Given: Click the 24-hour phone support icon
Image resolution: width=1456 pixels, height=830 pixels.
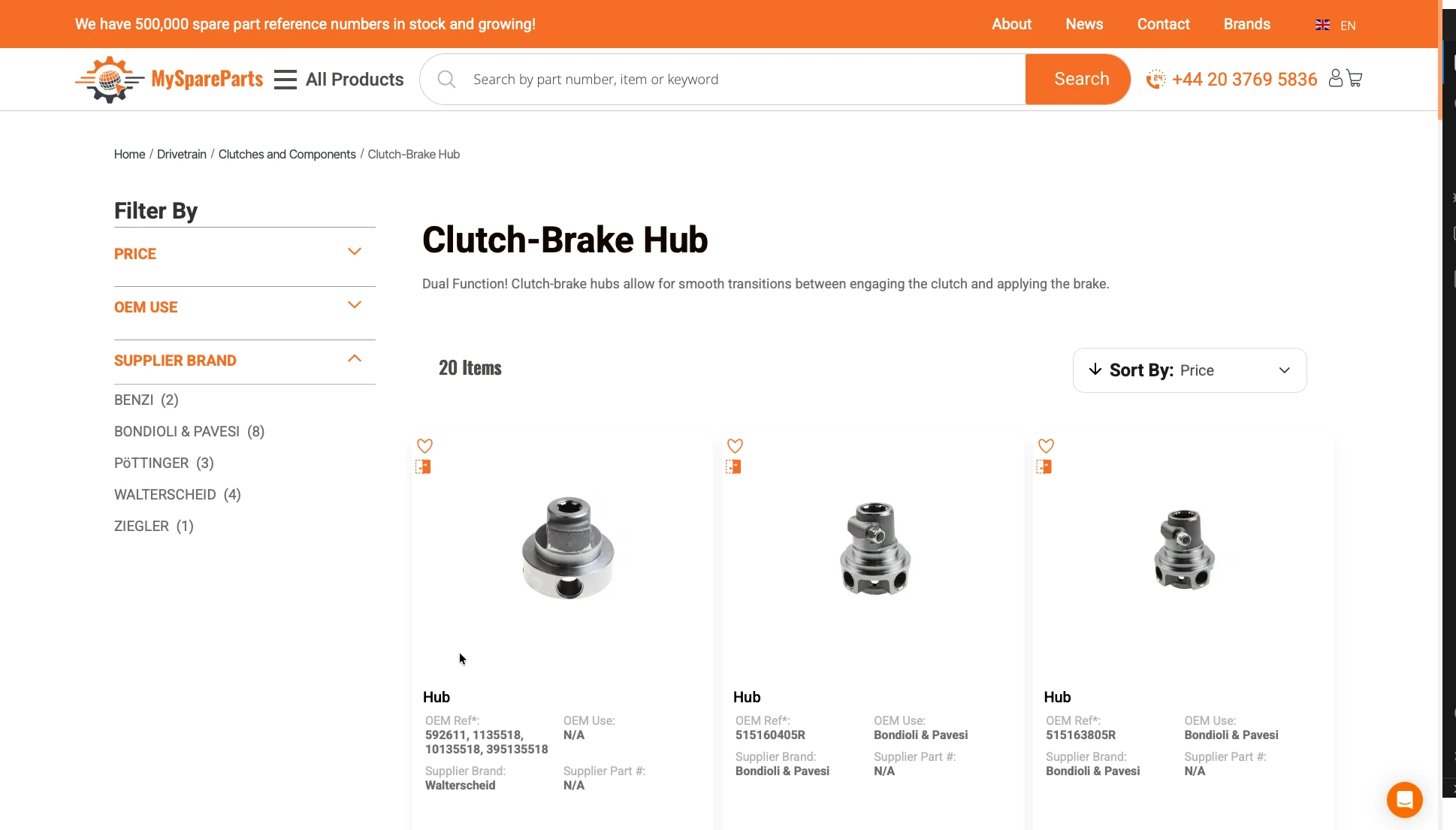Looking at the screenshot, I should click(x=1155, y=78).
